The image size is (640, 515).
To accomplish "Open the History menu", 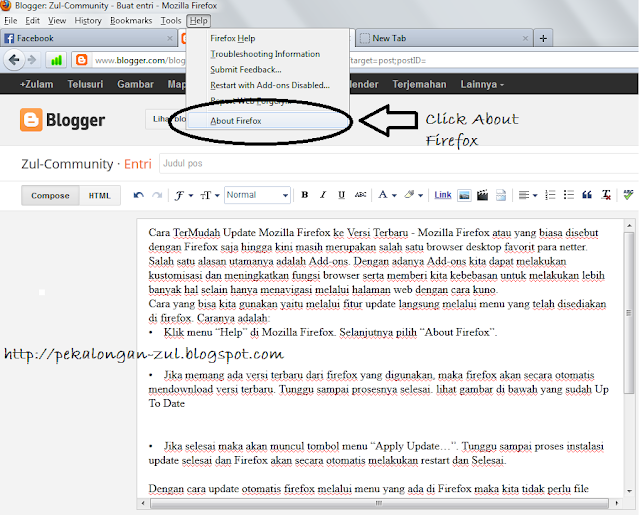I will click(88, 20).
